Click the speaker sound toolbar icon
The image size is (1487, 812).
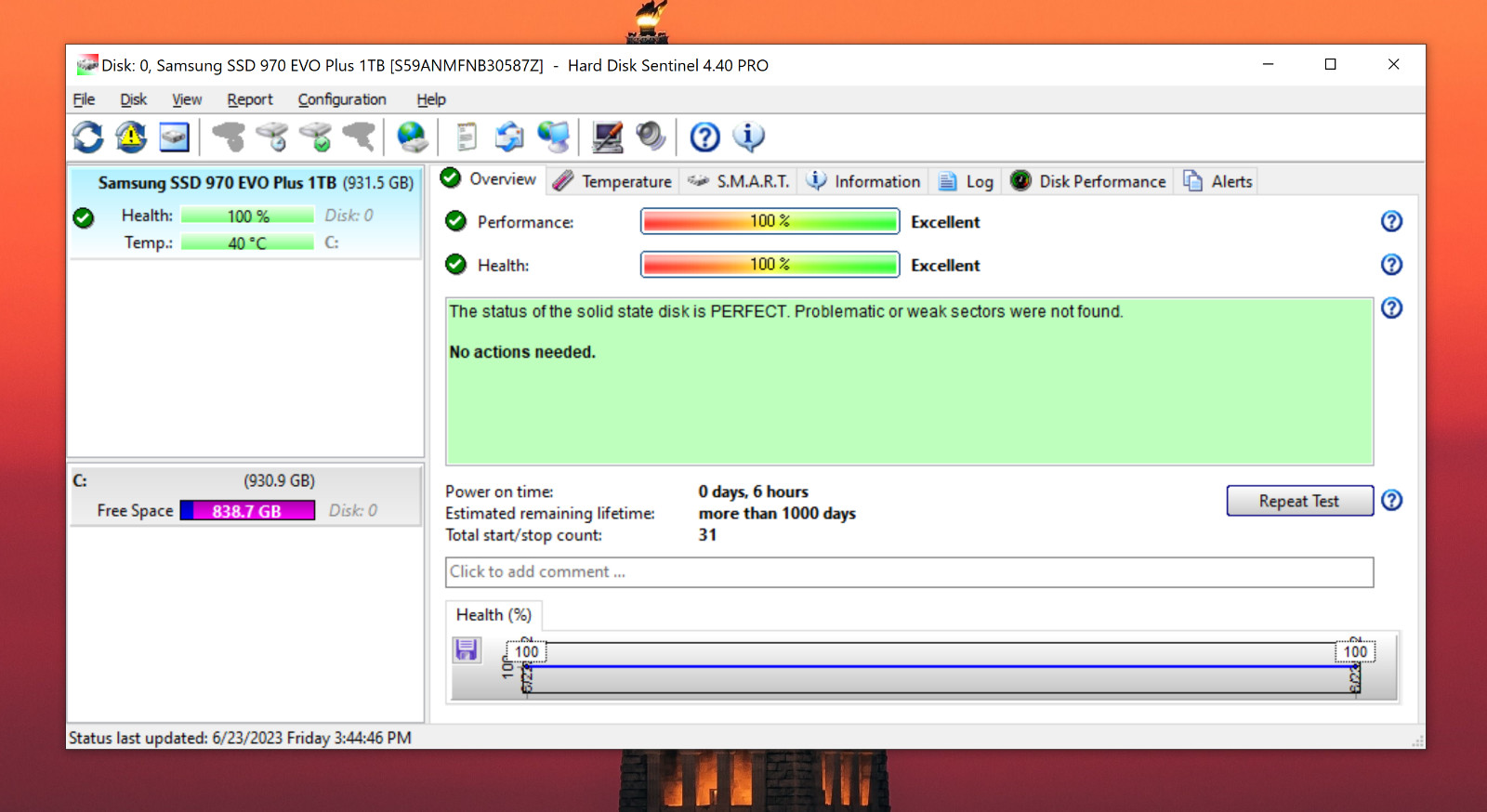coord(651,138)
